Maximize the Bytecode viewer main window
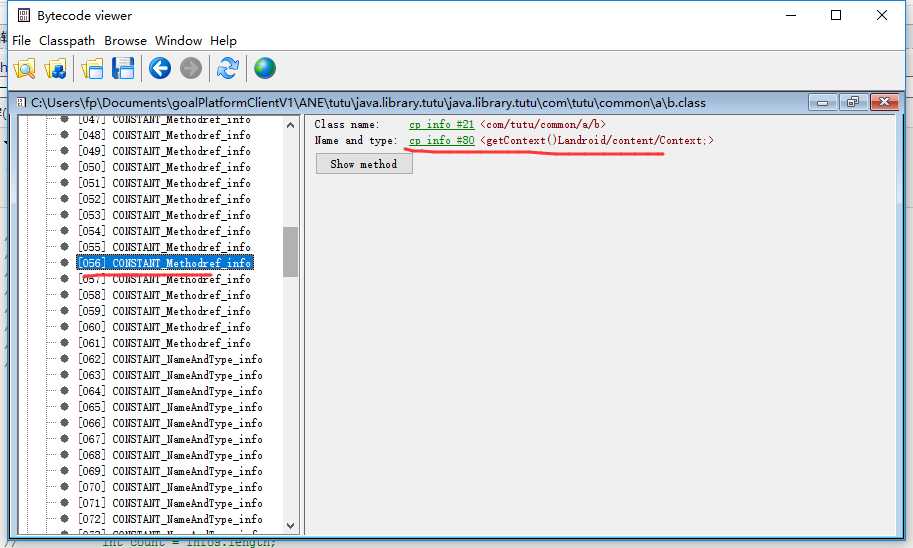This screenshot has height=548, width=913. coord(836,15)
